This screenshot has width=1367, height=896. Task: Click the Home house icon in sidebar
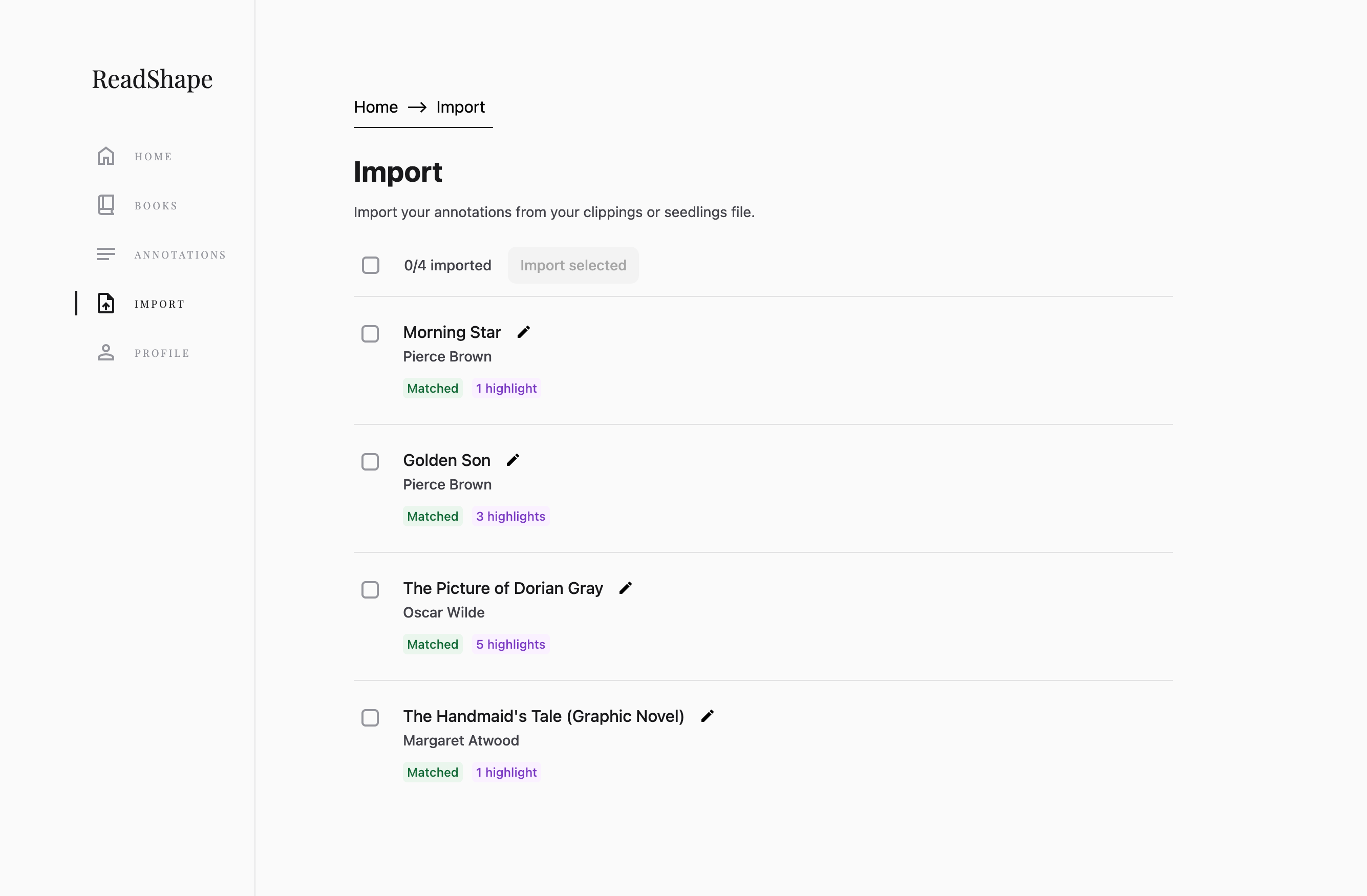point(105,156)
